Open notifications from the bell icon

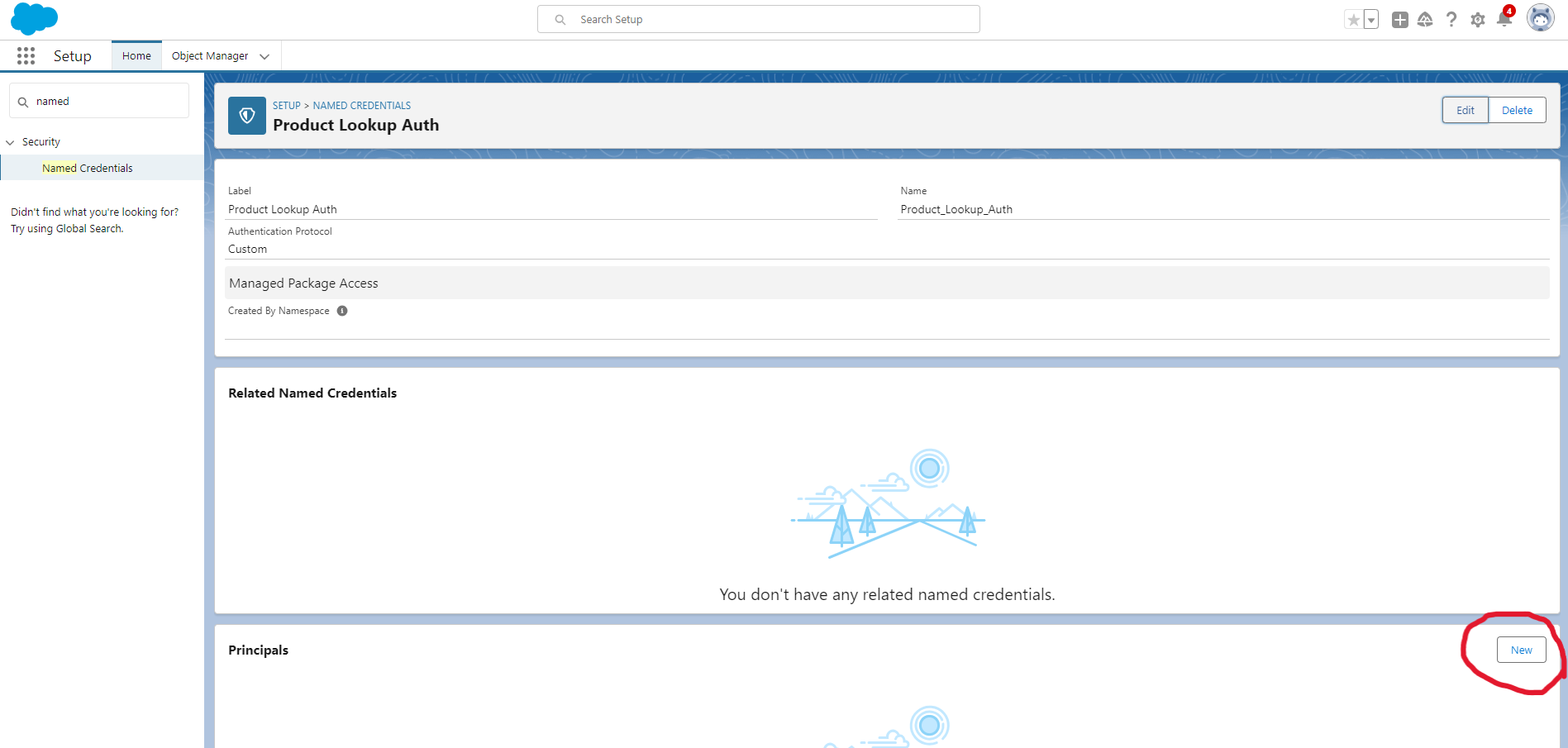tap(1504, 19)
